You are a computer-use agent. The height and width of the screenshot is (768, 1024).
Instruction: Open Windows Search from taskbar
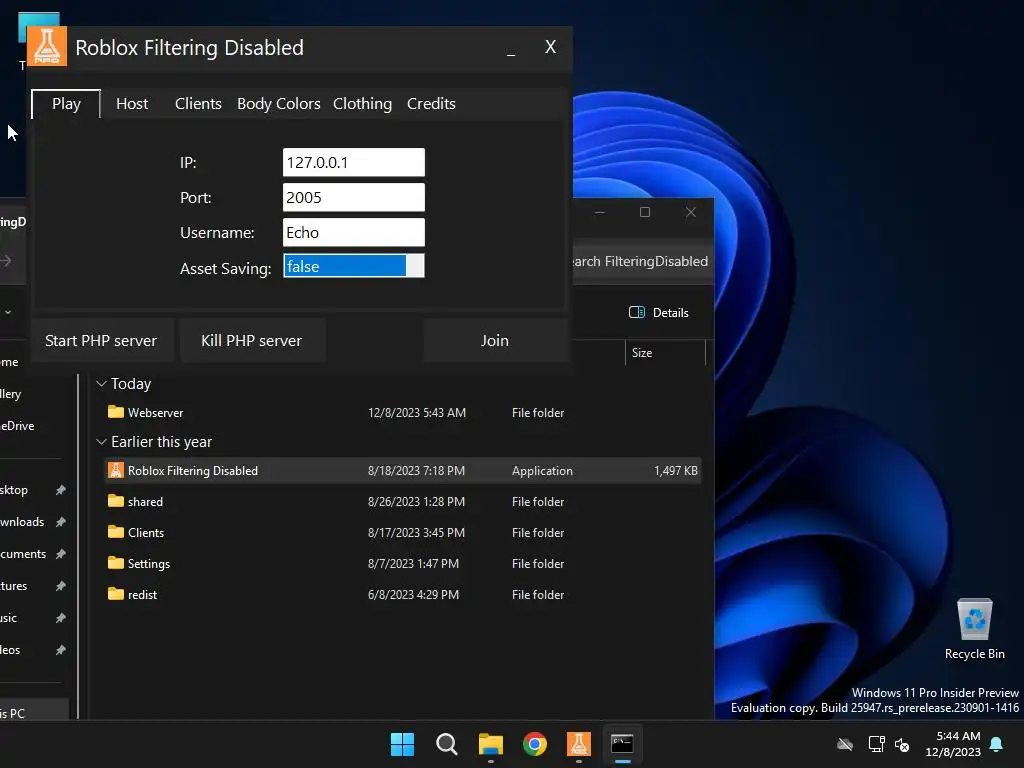447,744
